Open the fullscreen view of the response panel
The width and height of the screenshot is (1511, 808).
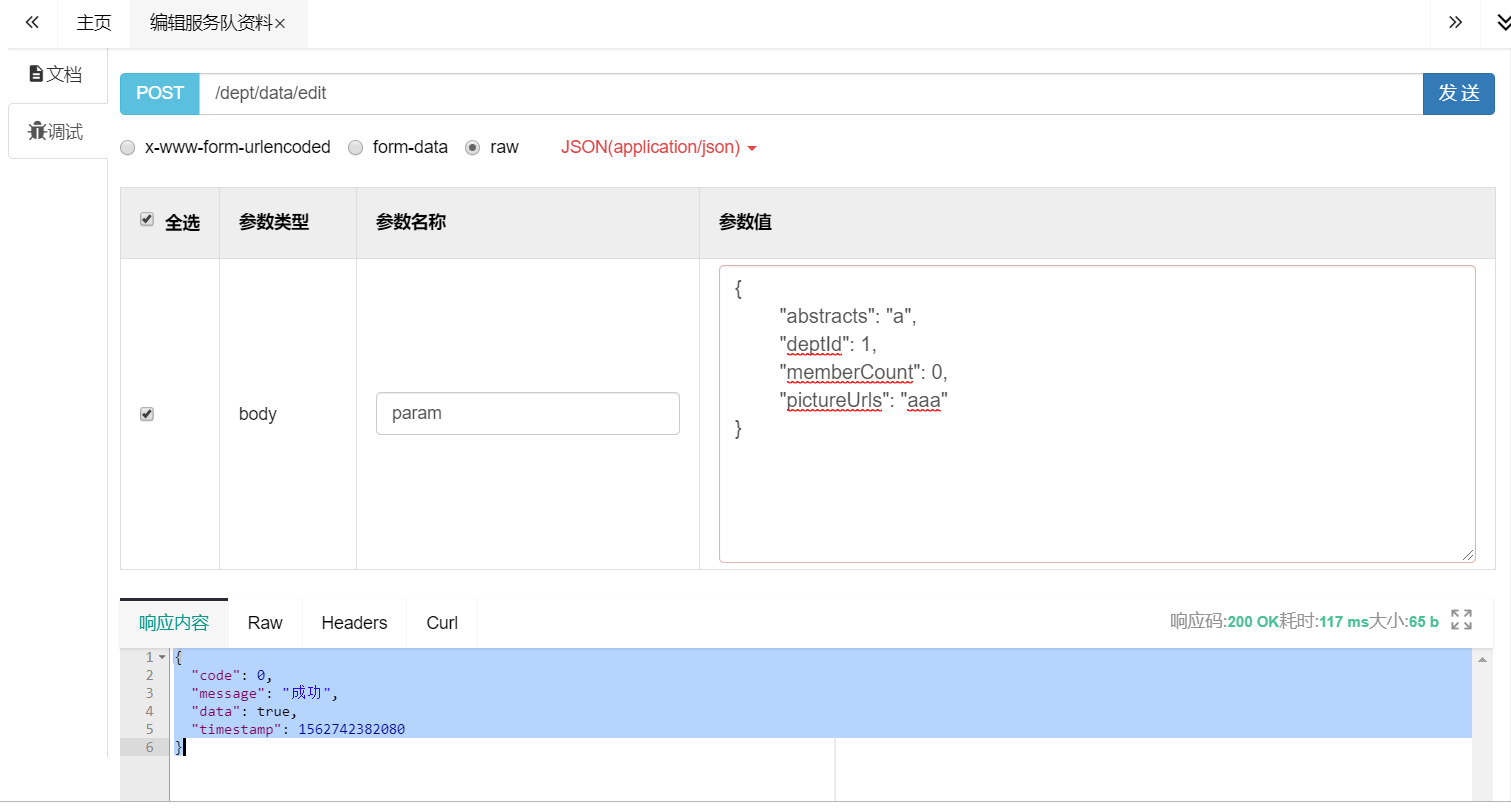tap(1462, 620)
